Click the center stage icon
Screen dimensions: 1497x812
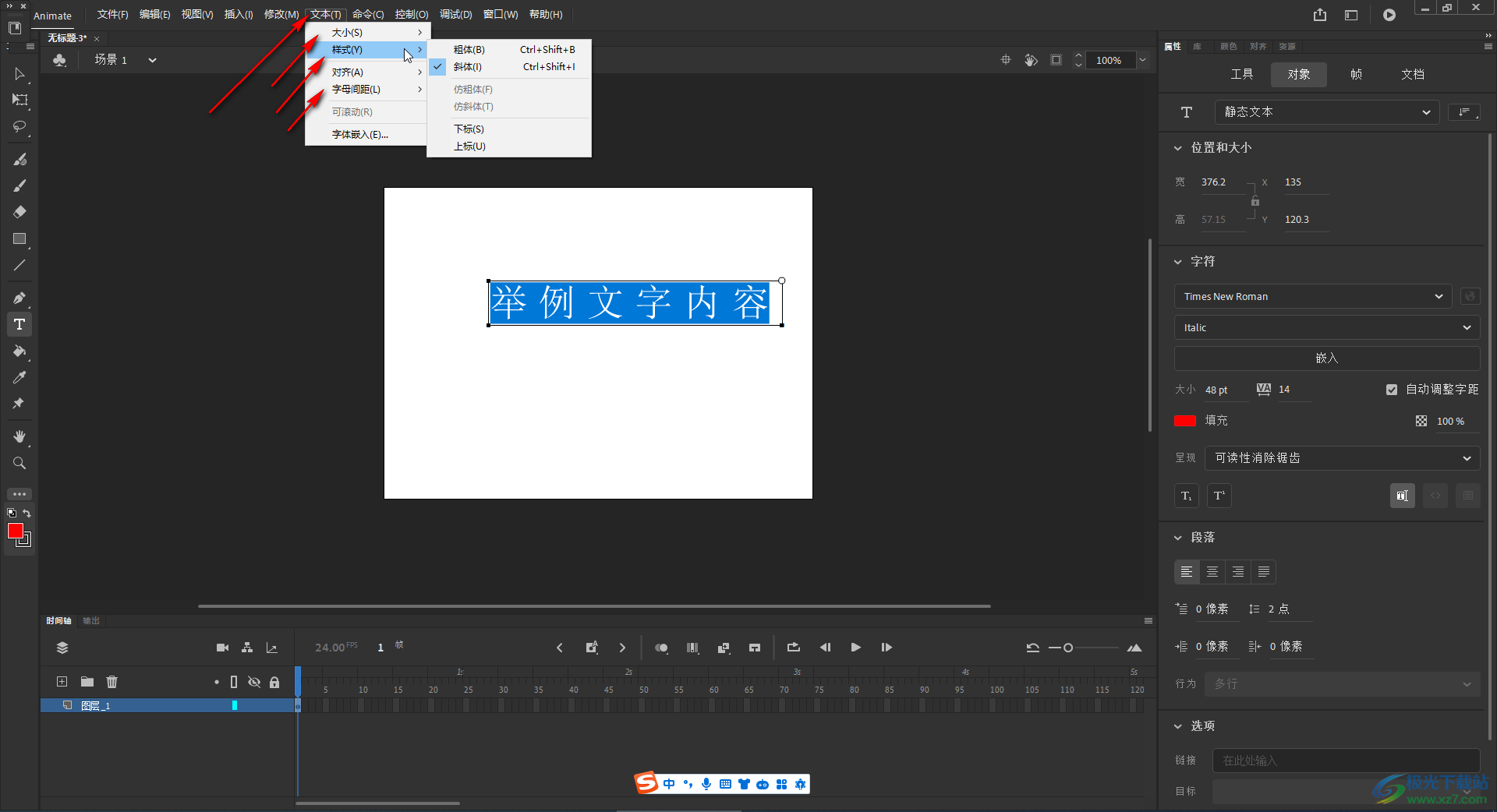click(x=1006, y=60)
